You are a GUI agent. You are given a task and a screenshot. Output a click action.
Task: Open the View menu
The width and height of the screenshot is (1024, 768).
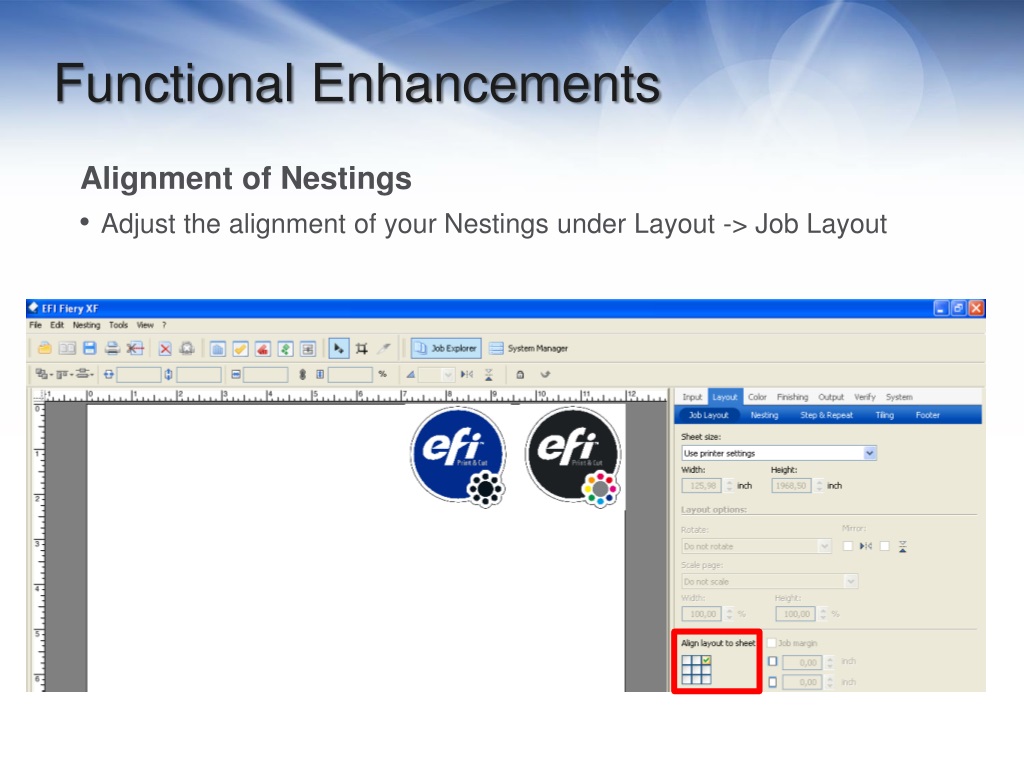click(x=145, y=325)
